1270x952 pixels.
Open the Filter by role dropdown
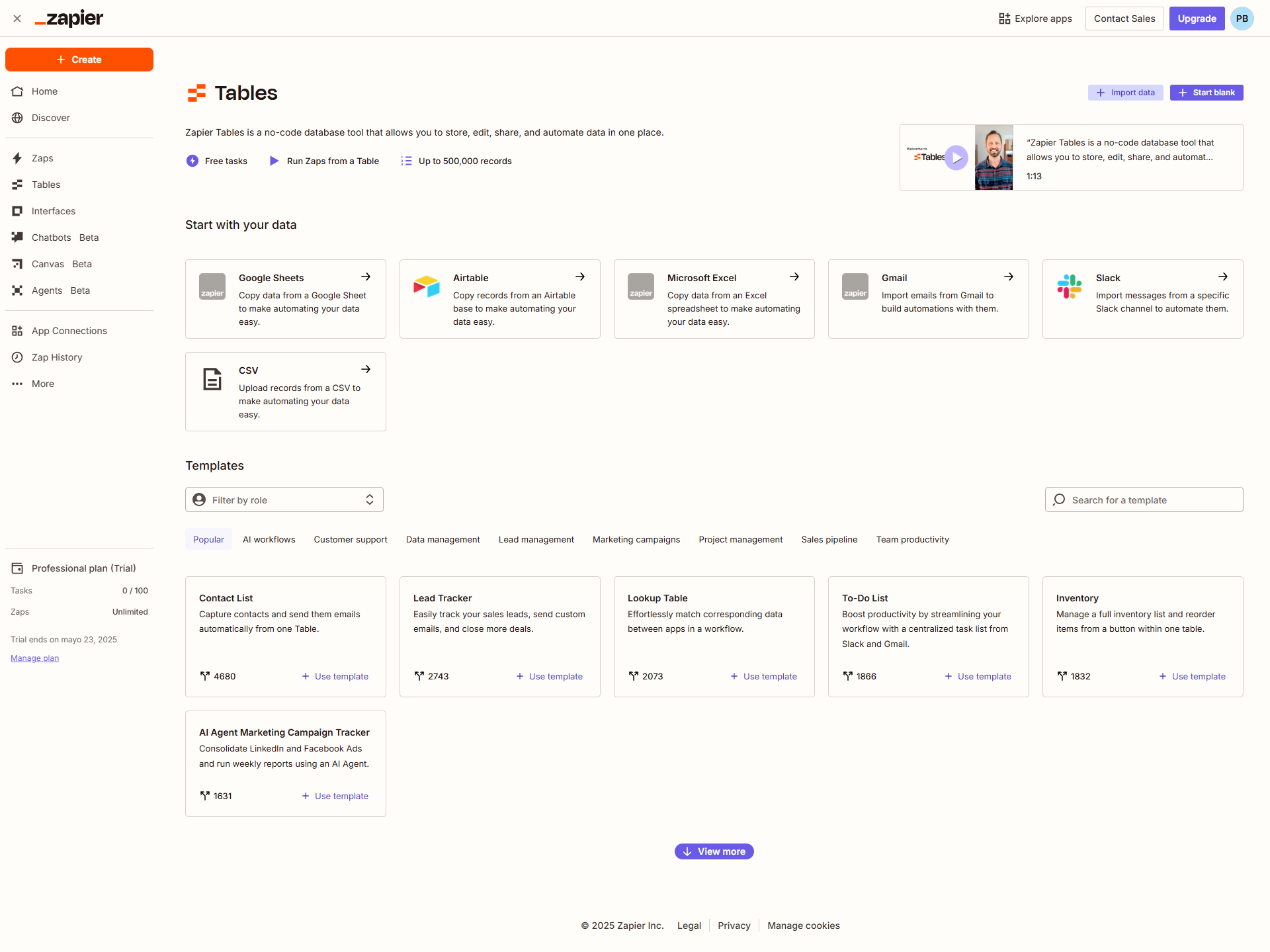click(x=284, y=500)
